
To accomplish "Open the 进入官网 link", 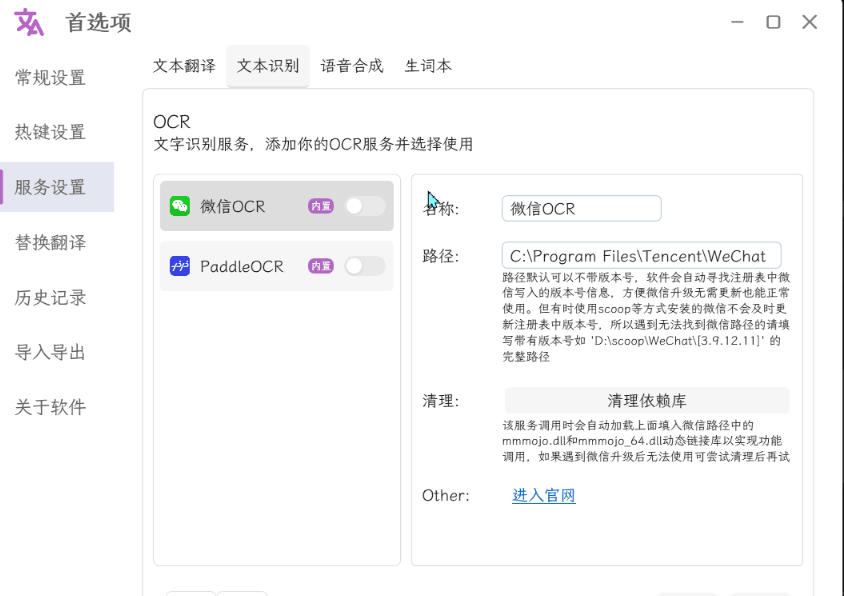I will pos(544,495).
